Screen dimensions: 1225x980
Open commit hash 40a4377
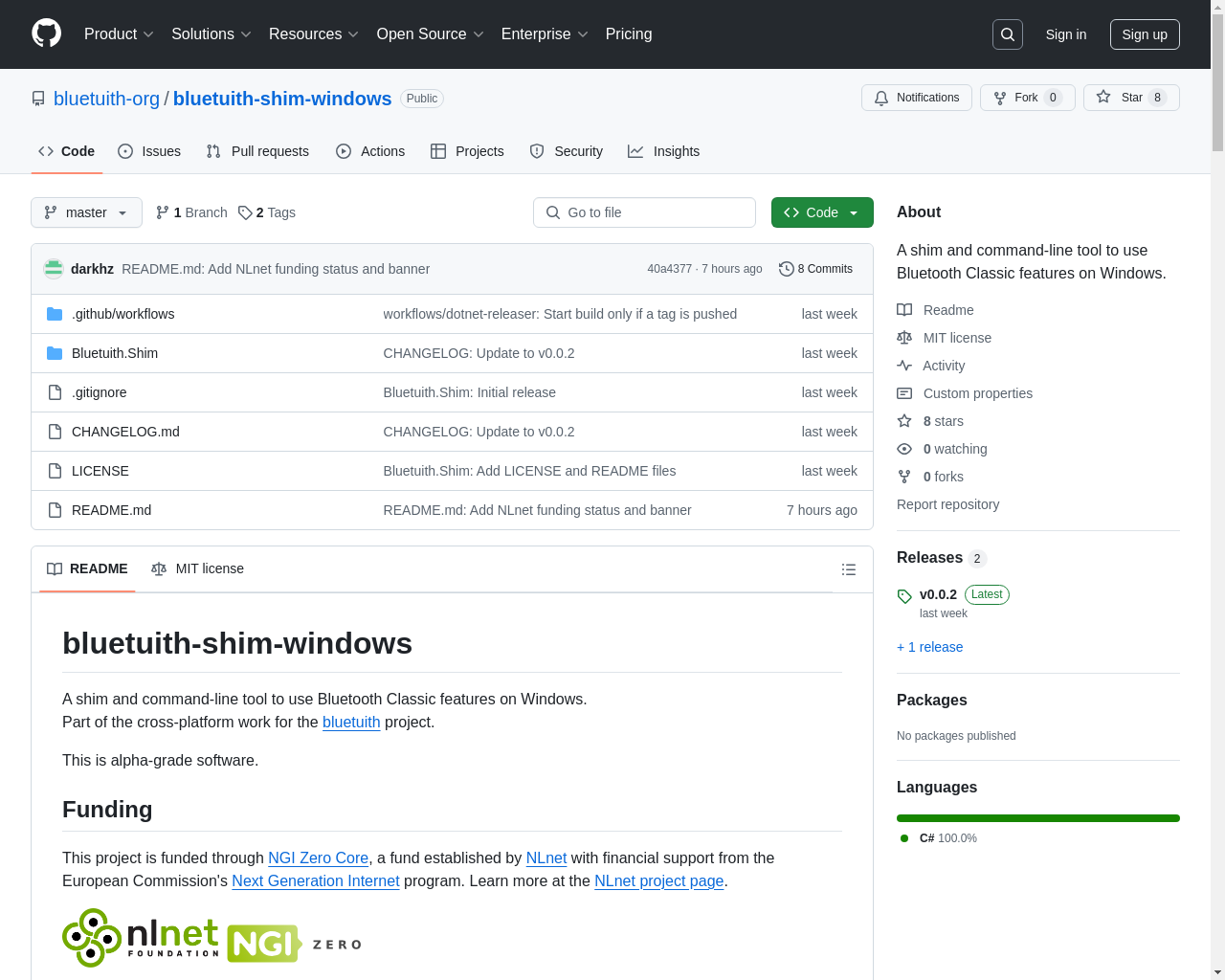(669, 269)
